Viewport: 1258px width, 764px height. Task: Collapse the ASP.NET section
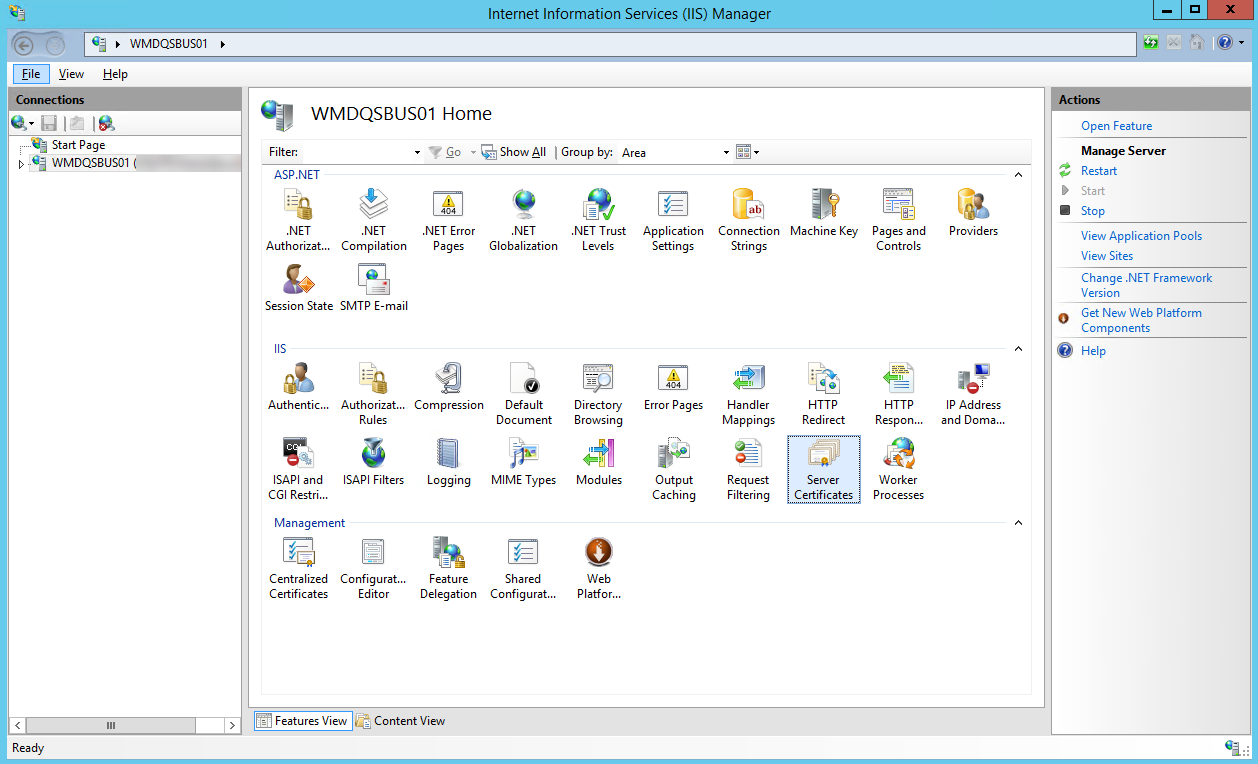(1018, 173)
